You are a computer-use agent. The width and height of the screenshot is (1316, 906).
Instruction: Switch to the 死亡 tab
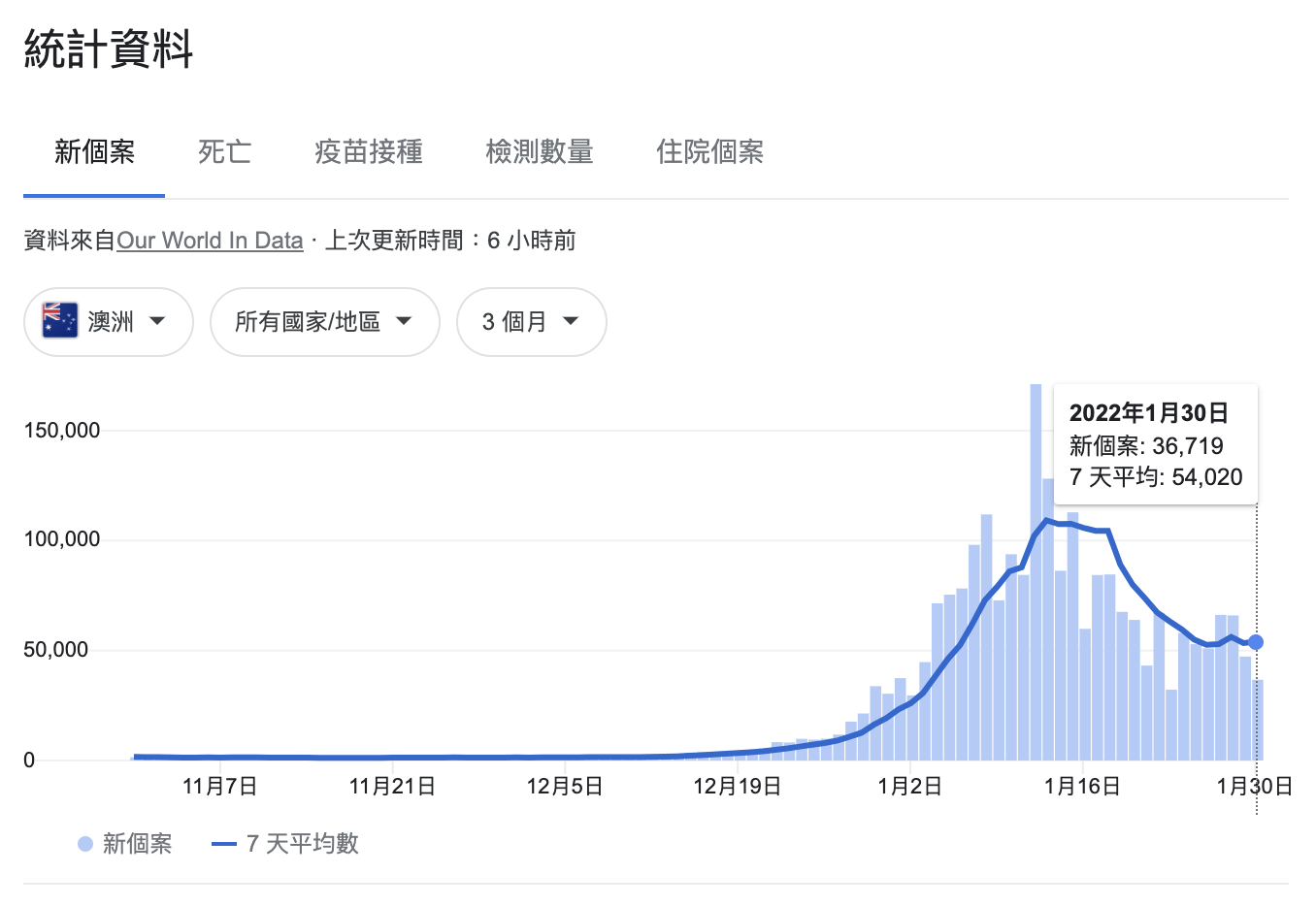coord(224,152)
